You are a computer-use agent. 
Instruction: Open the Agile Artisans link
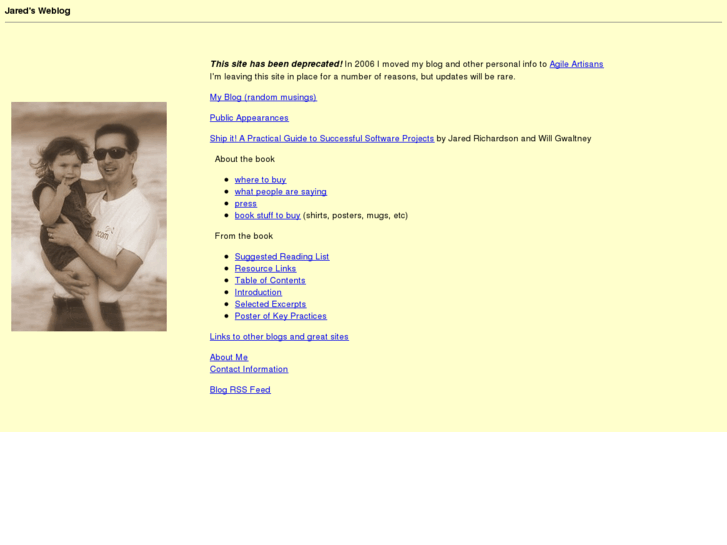[x=576, y=64]
